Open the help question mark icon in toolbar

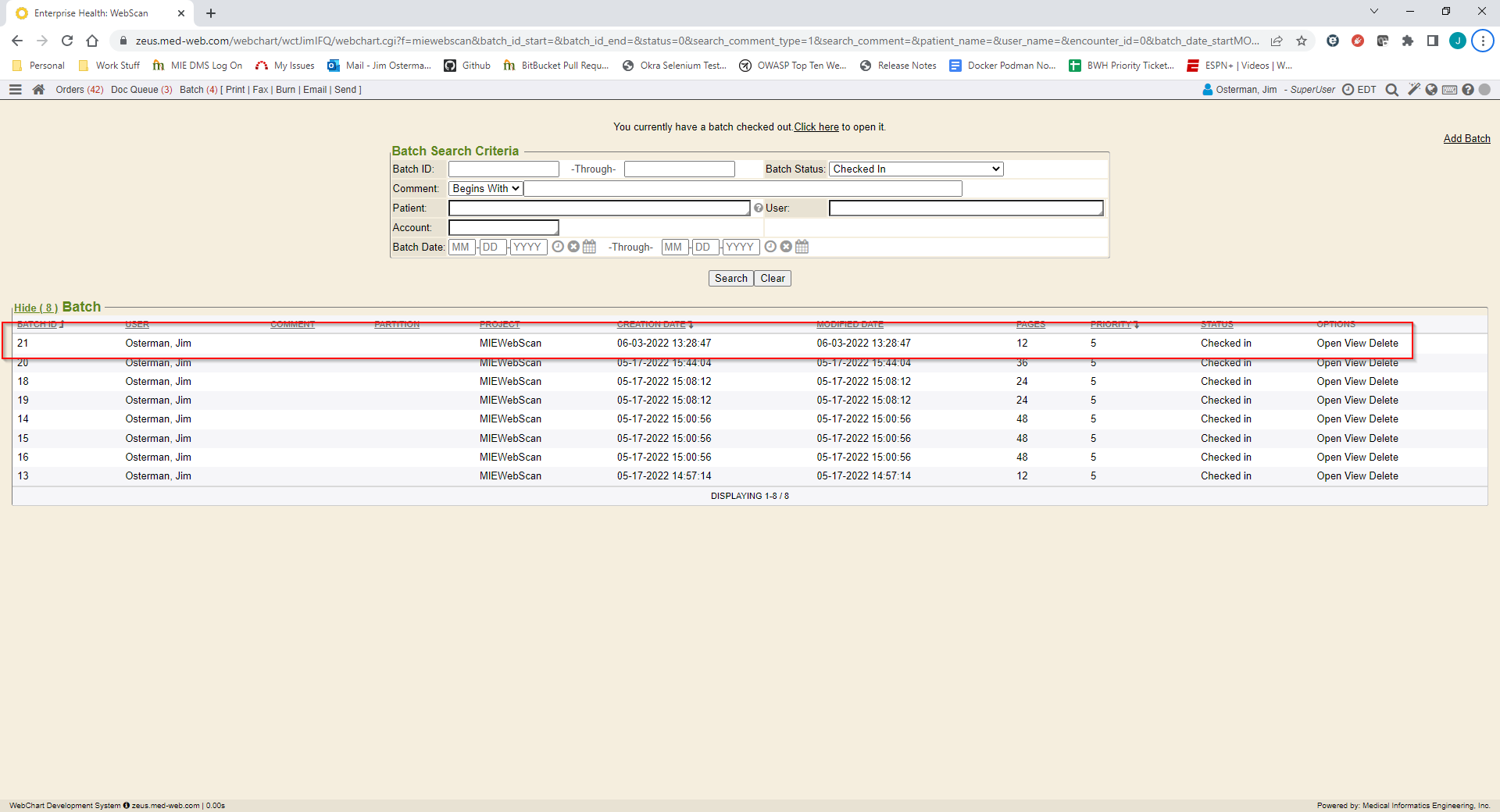[1468, 90]
